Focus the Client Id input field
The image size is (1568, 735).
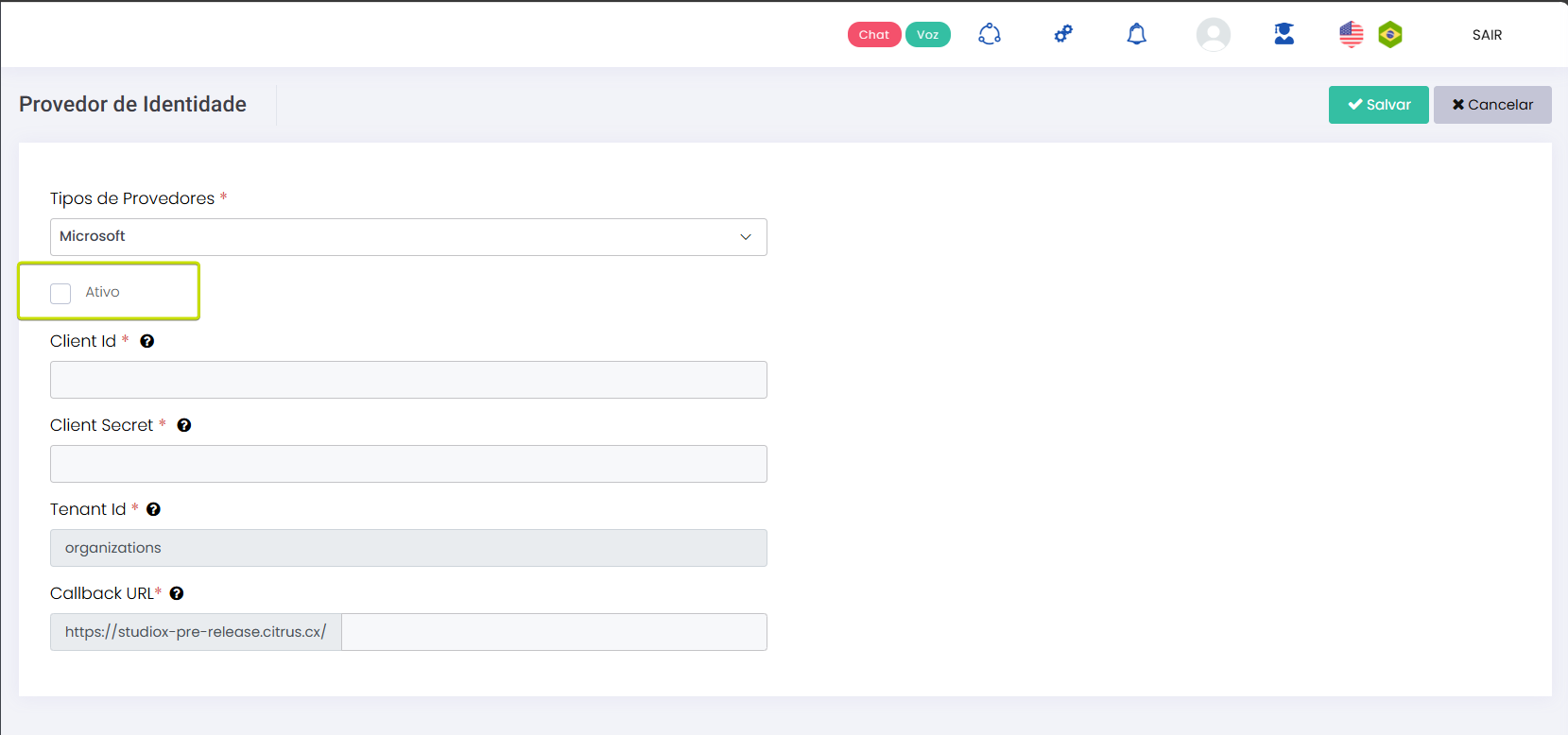coord(408,380)
